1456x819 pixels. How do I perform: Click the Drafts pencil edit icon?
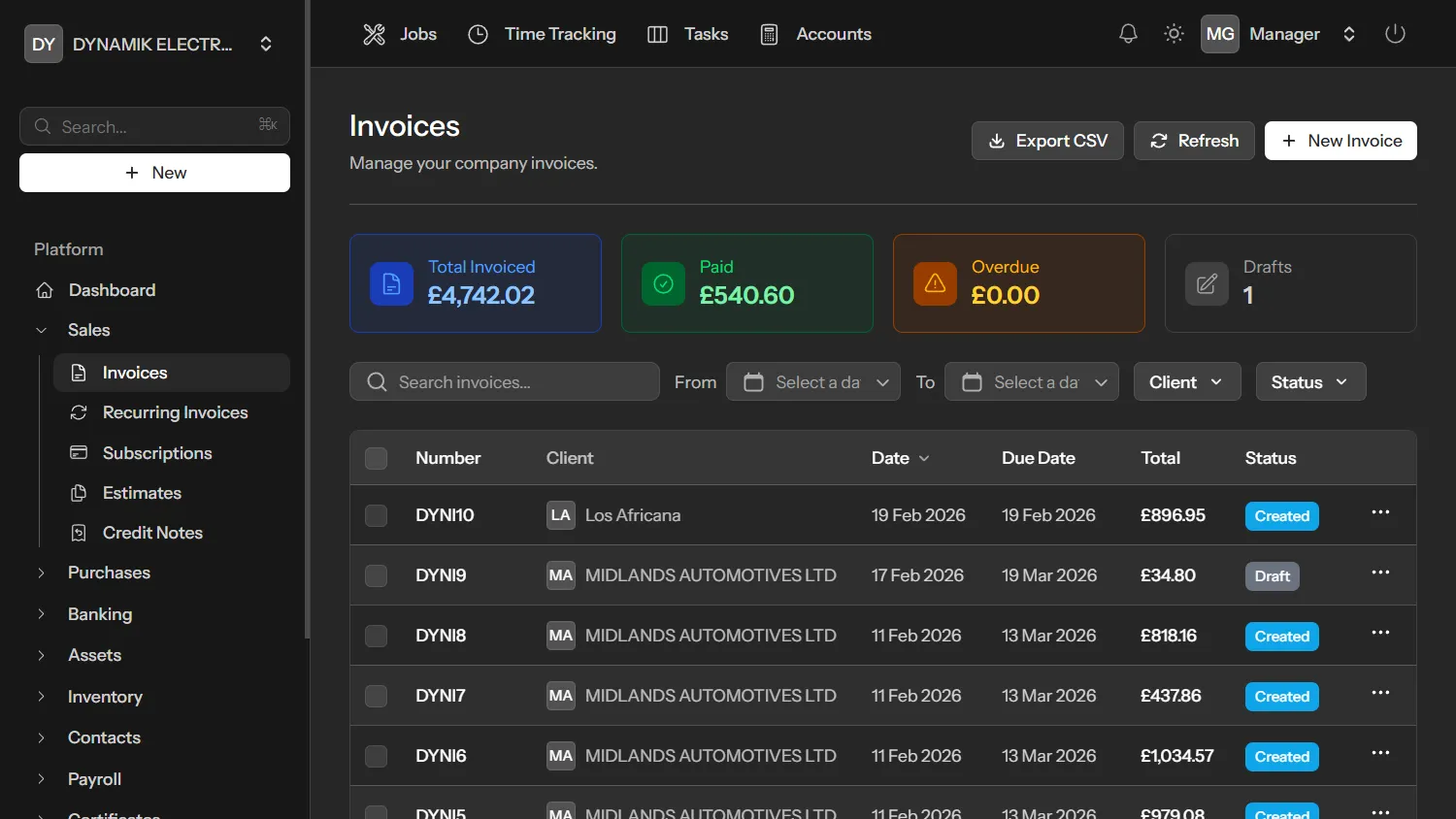point(1207,284)
